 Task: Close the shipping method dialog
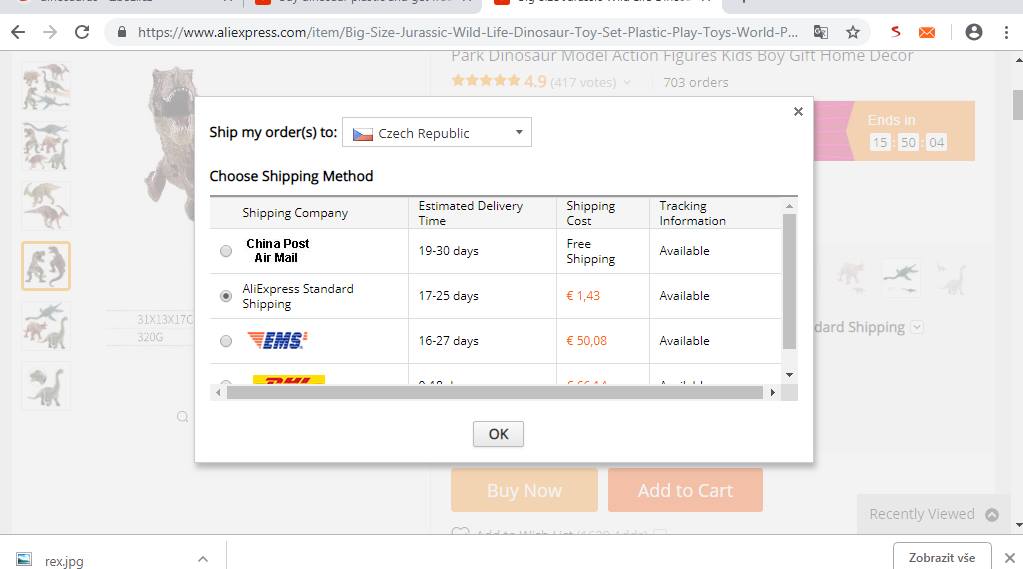798,112
